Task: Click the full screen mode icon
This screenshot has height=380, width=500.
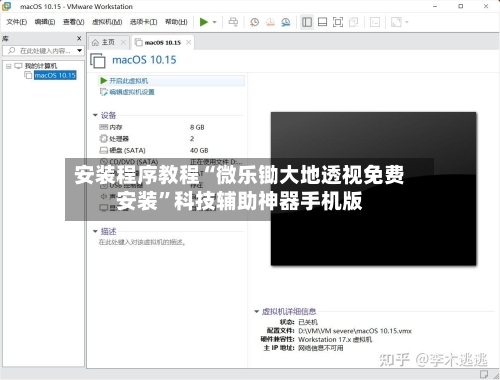Action: [338, 22]
